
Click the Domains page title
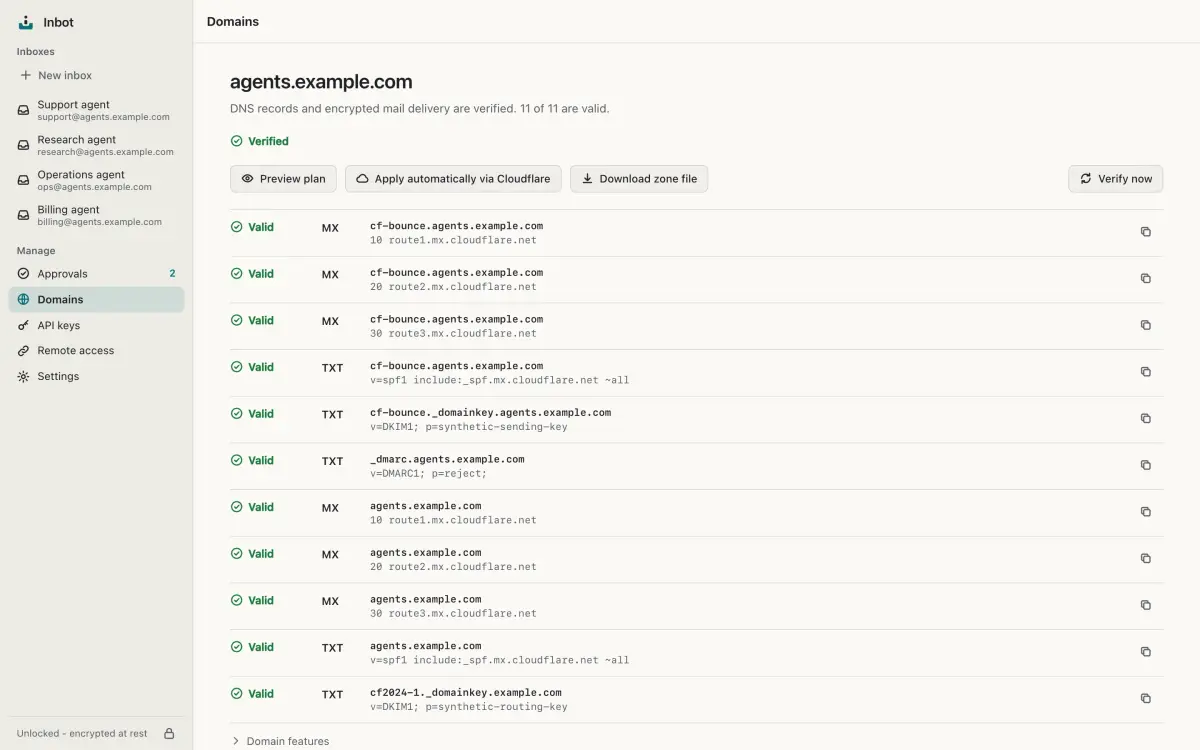point(233,22)
